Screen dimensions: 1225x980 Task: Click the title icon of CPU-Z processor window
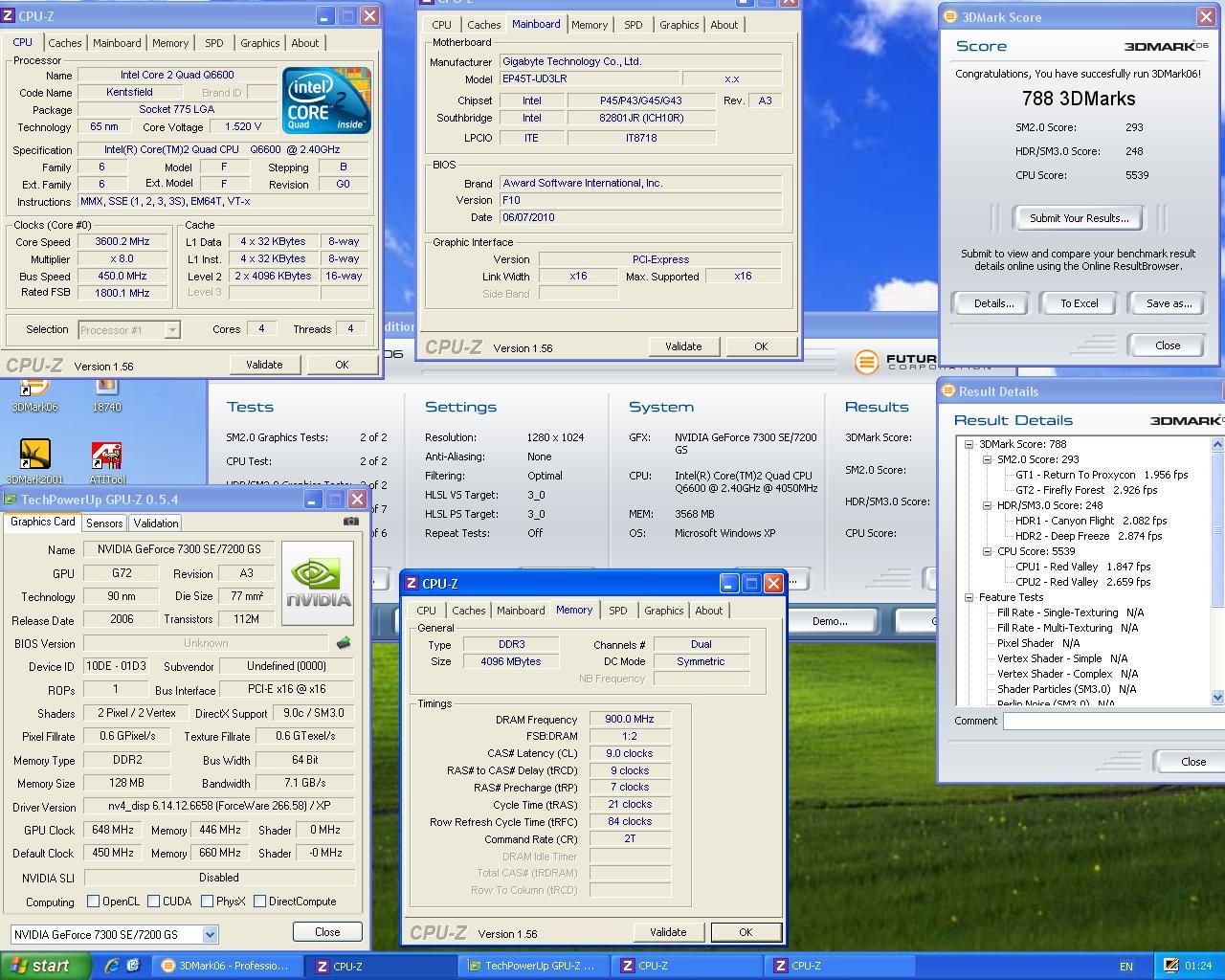point(10,16)
